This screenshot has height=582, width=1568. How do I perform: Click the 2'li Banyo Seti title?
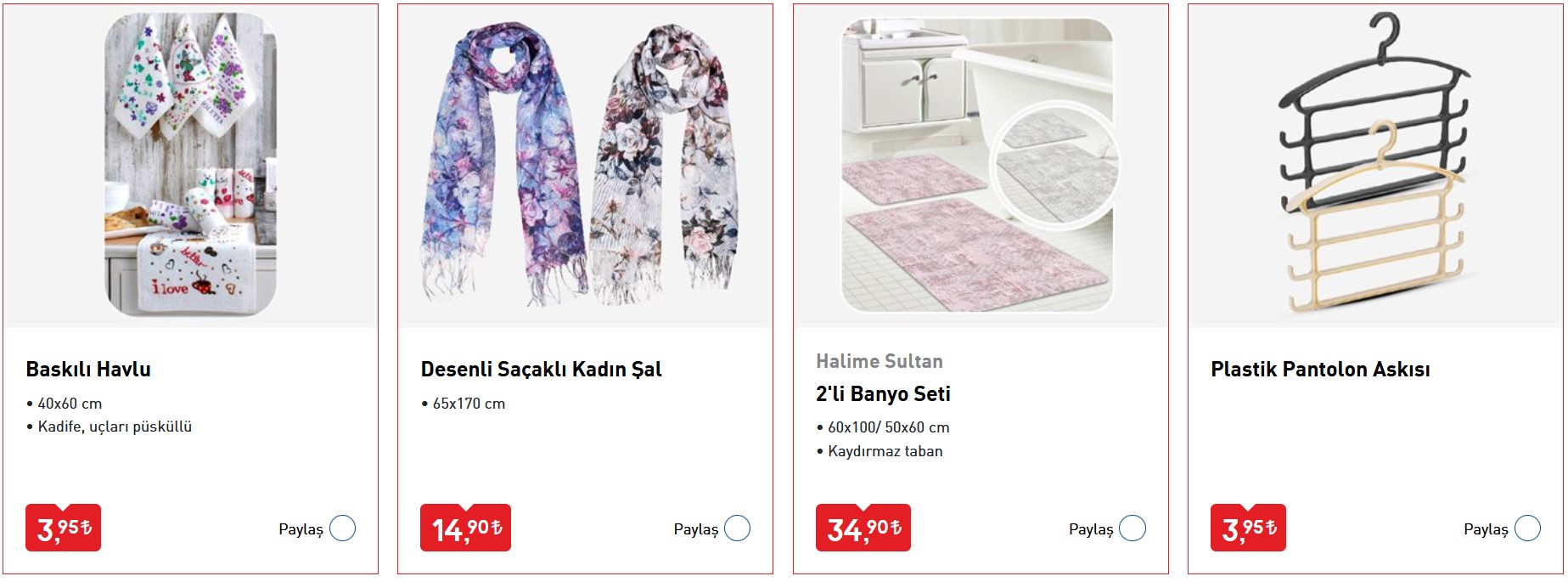883,394
